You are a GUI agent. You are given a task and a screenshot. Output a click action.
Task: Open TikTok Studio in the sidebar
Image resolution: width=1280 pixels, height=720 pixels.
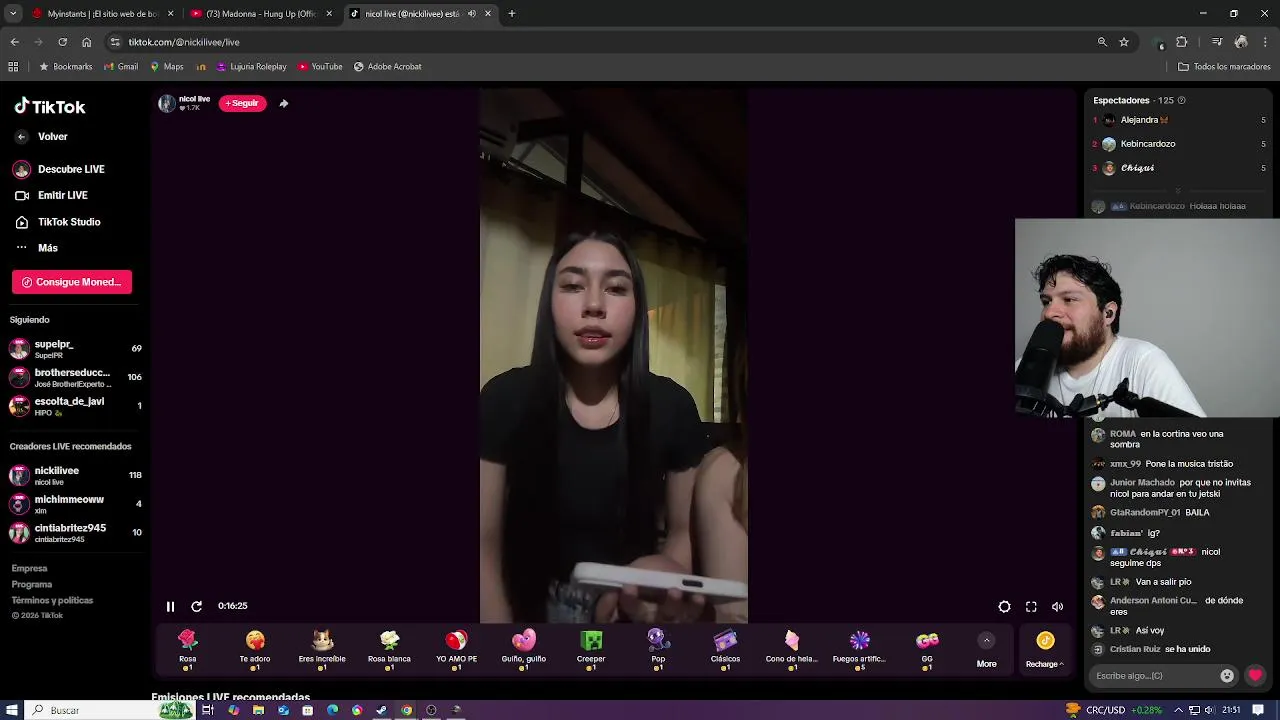coord(58,222)
